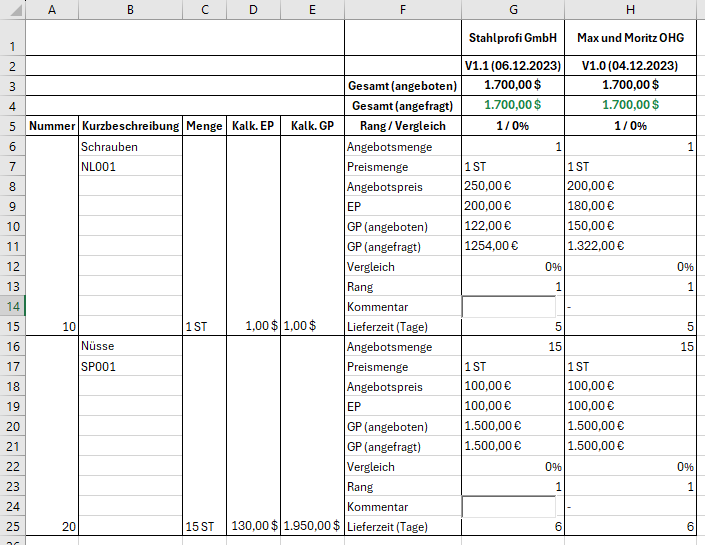The image size is (705, 545).
Task: Click the row 14 header
Action: point(12,306)
